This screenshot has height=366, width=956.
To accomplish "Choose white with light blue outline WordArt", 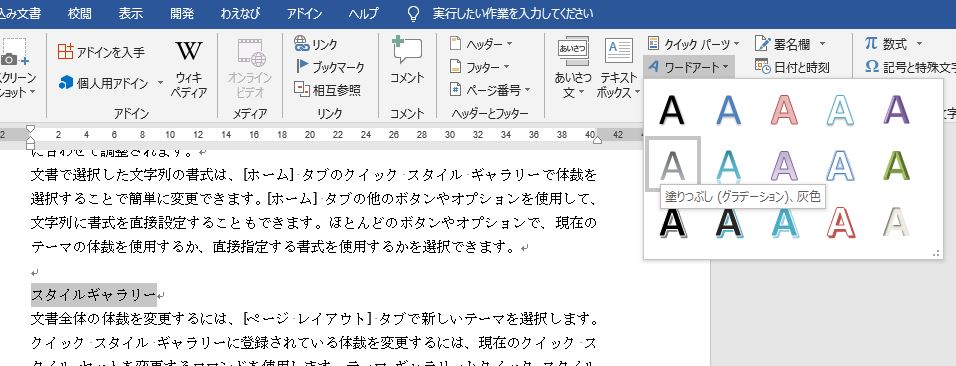I will coord(840,110).
